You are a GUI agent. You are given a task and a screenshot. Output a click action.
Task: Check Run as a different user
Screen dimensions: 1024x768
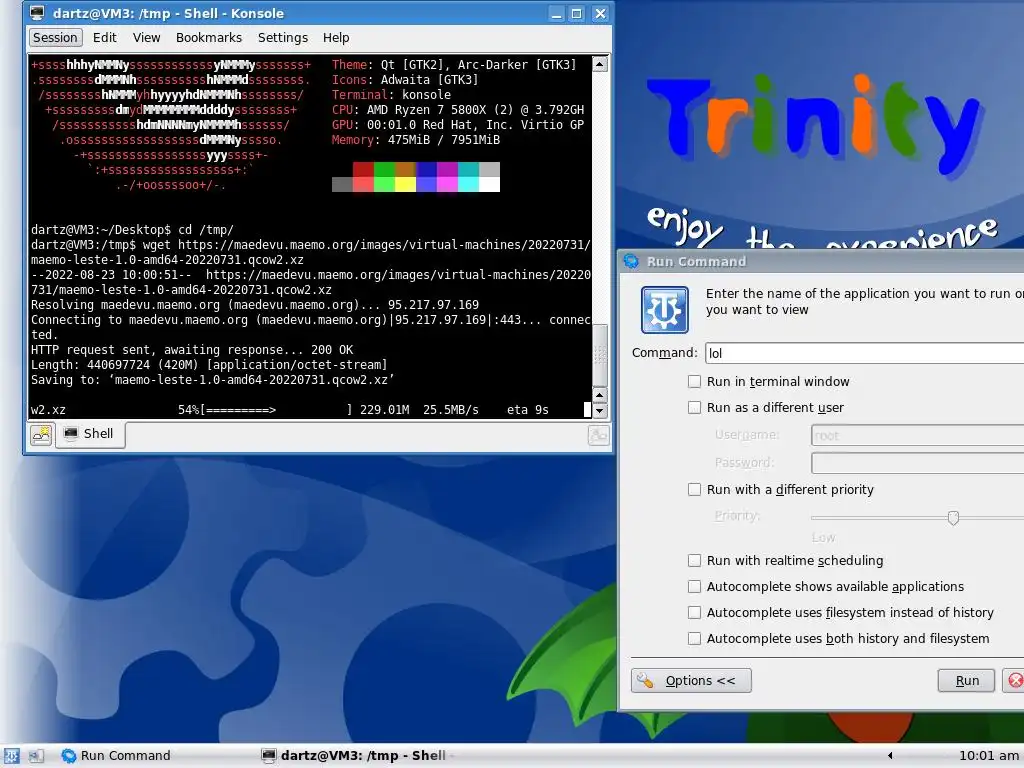pos(694,408)
